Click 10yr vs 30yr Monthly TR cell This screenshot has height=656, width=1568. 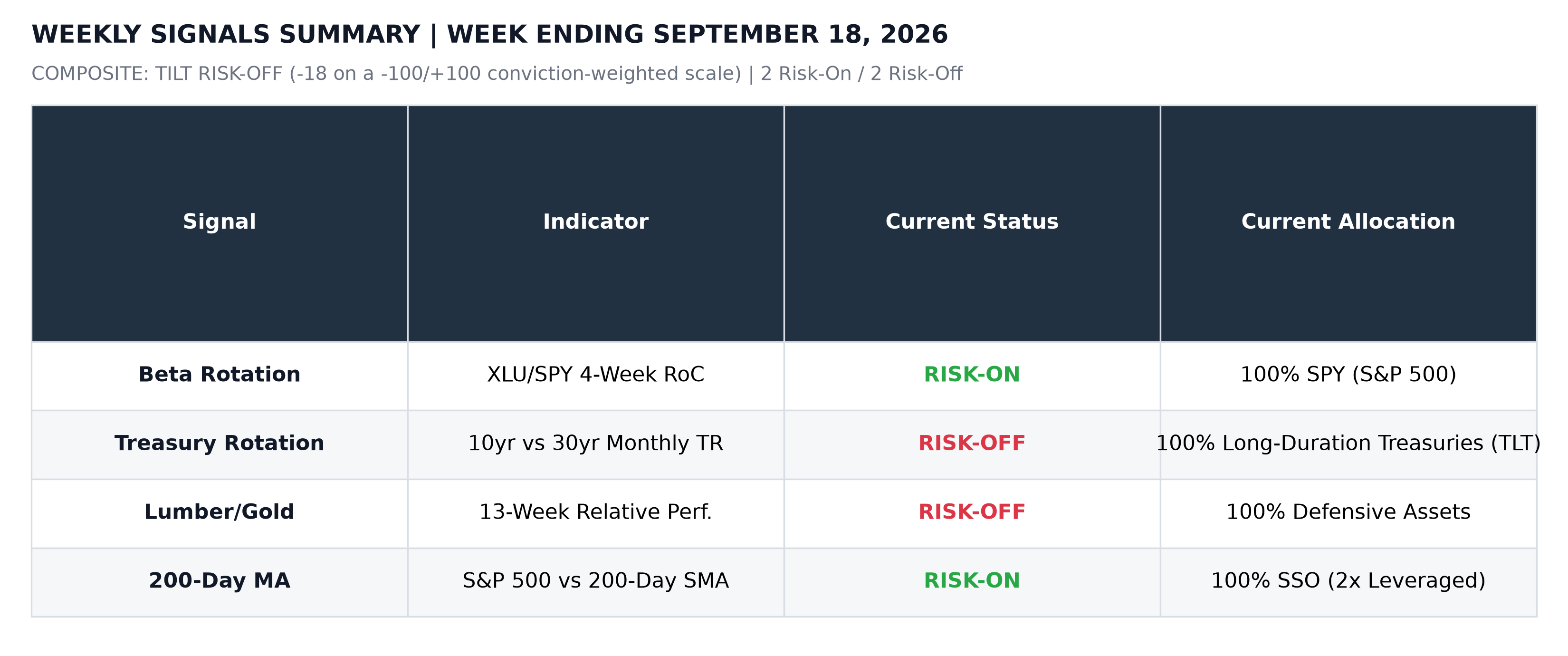(595, 444)
